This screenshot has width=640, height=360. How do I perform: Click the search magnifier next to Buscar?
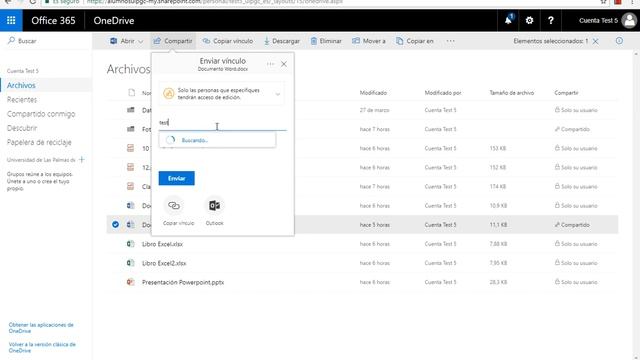pyautogui.click(x=11, y=40)
